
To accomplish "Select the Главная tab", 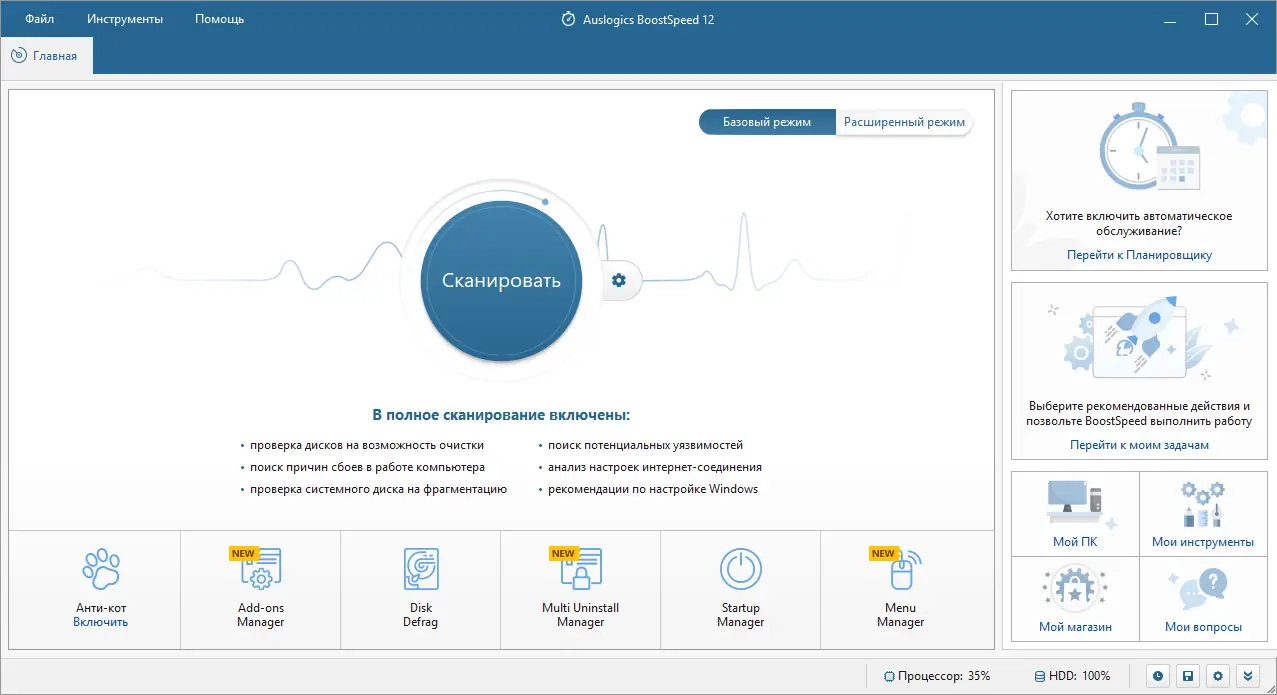I will [x=46, y=56].
